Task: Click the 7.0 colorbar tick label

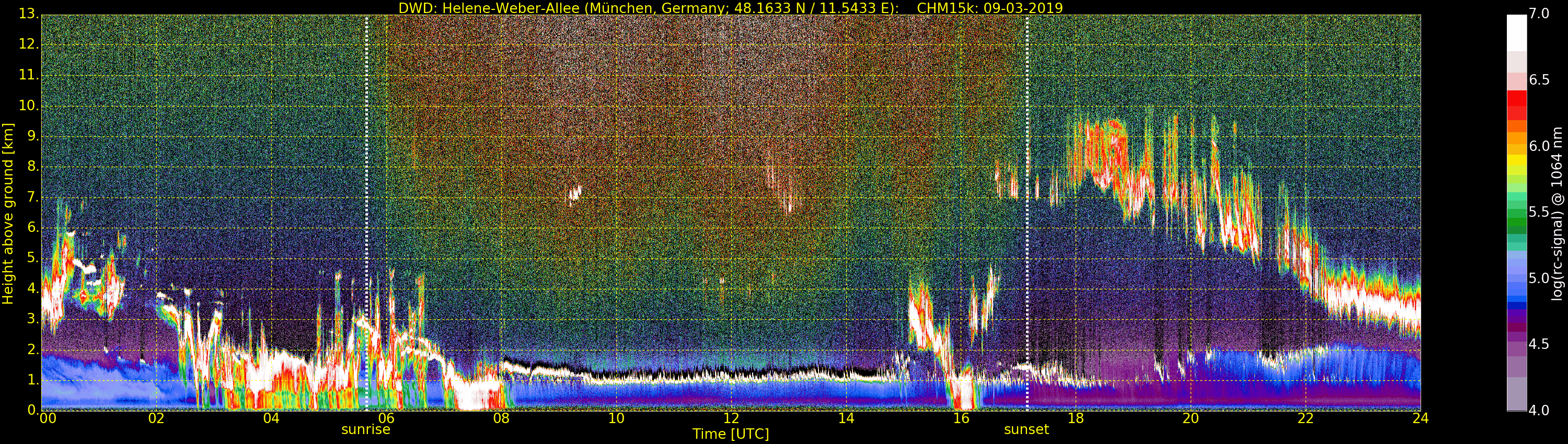Action: [x=1539, y=14]
